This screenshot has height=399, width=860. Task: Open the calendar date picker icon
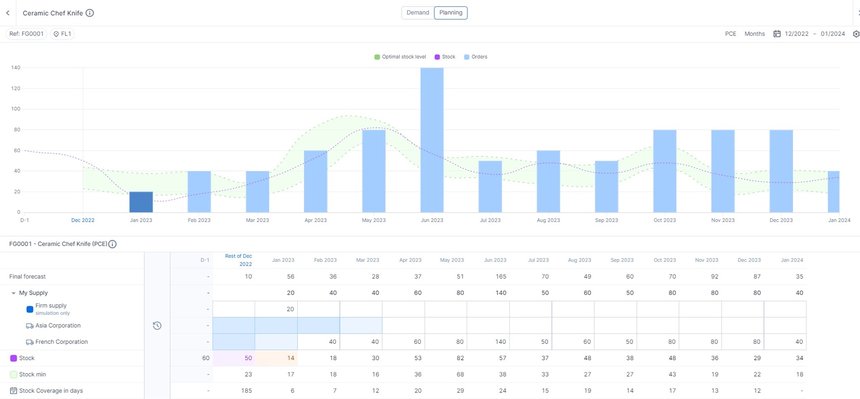(777, 33)
